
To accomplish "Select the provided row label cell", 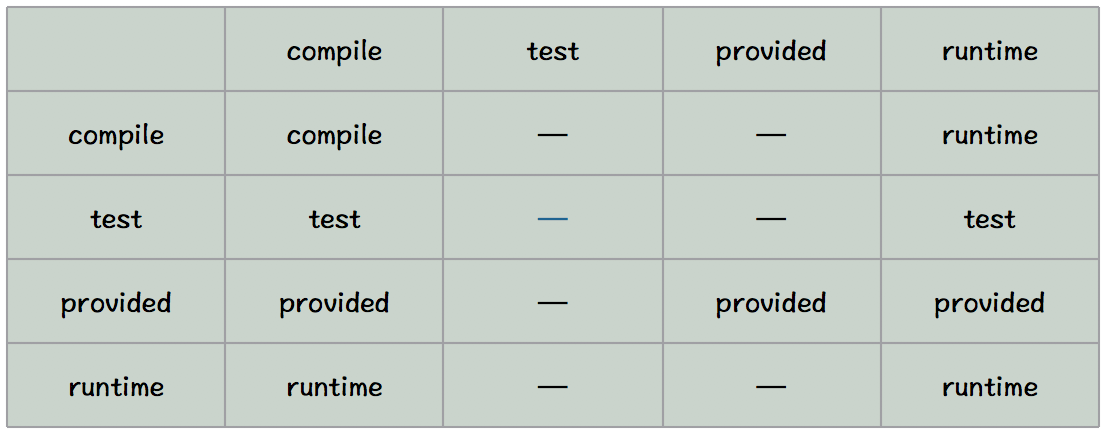I will point(116,301).
